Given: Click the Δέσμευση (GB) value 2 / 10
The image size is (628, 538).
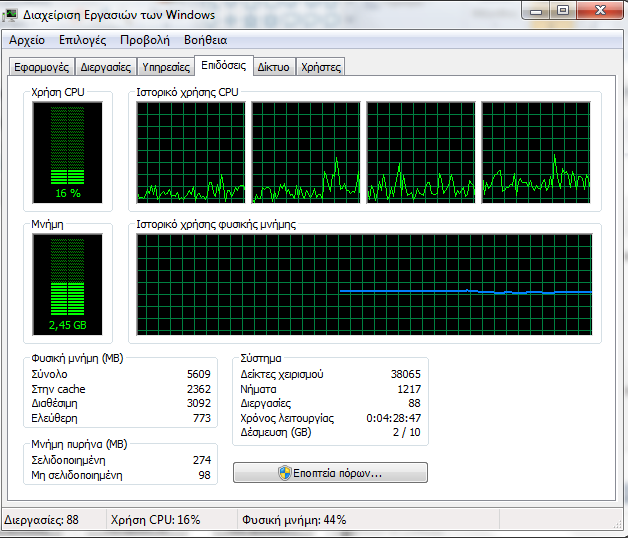Looking at the screenshot, I should tap(407, 432).
